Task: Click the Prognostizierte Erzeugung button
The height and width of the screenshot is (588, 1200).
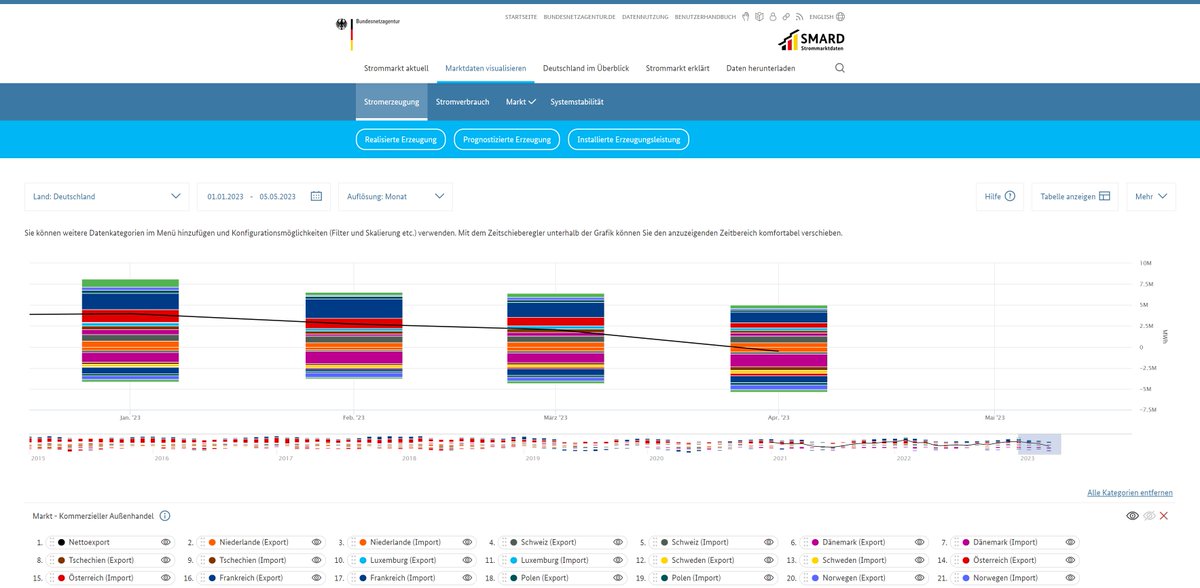Action: [507, 140]
